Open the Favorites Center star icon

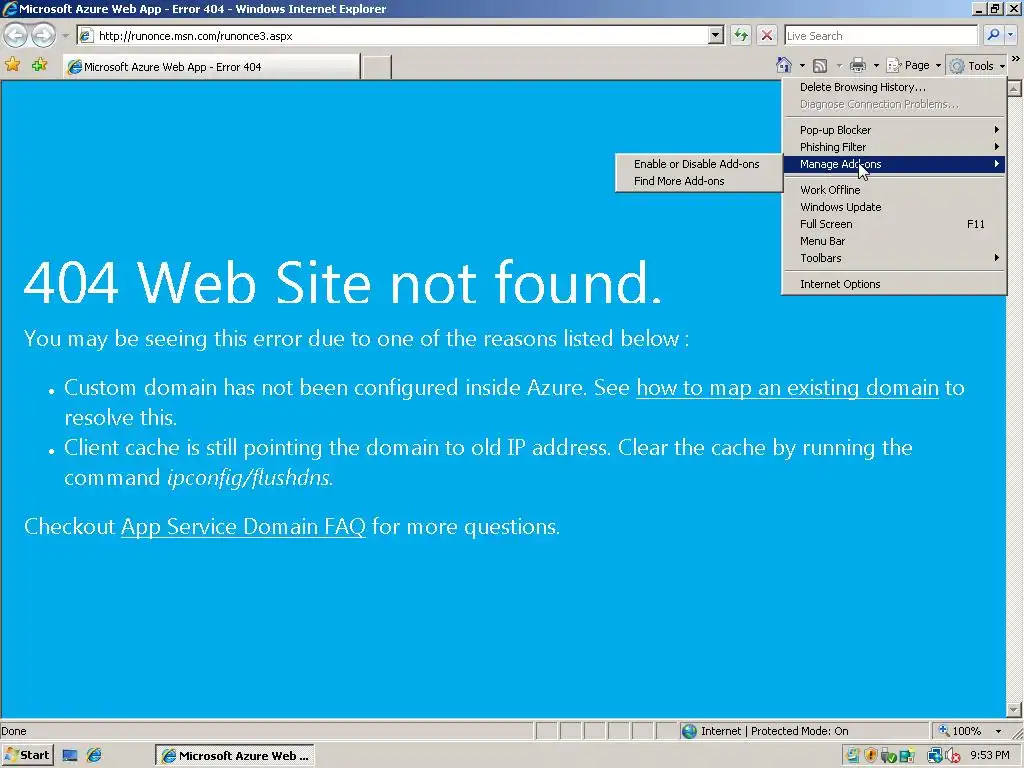(12, 65)
